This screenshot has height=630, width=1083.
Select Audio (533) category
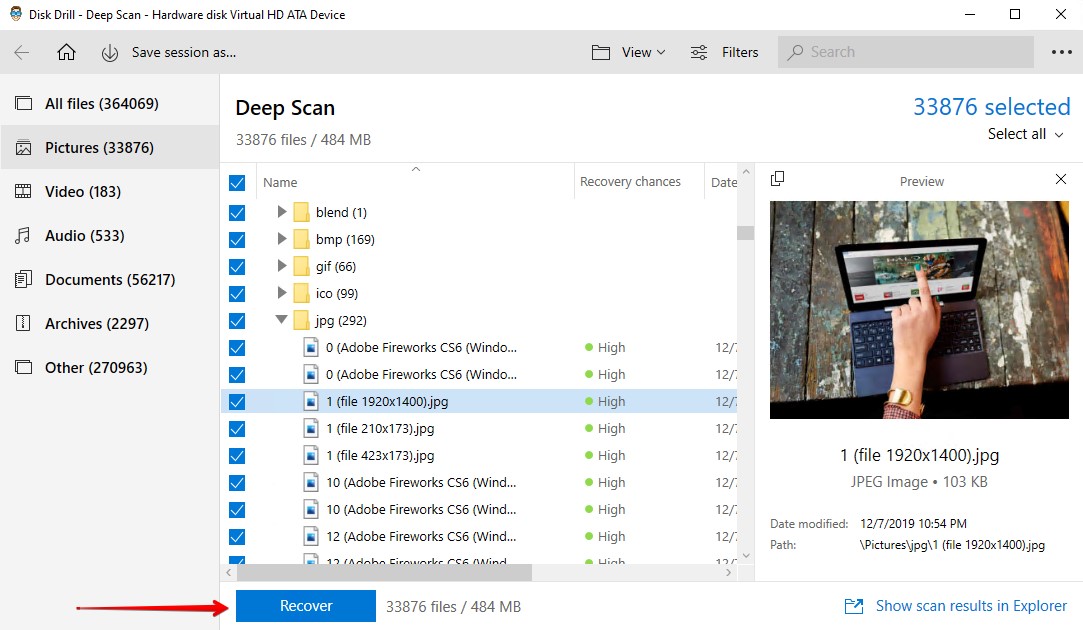(110, 236)
